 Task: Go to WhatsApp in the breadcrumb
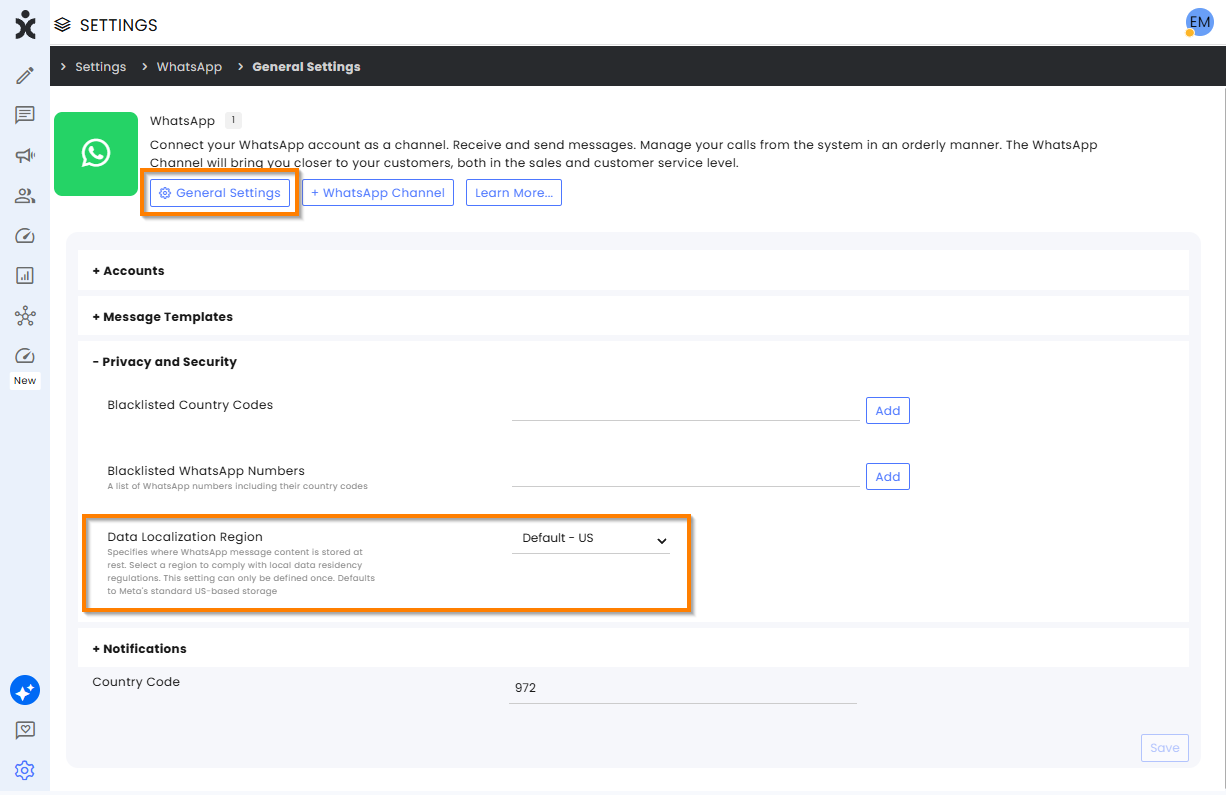[189, 67]
